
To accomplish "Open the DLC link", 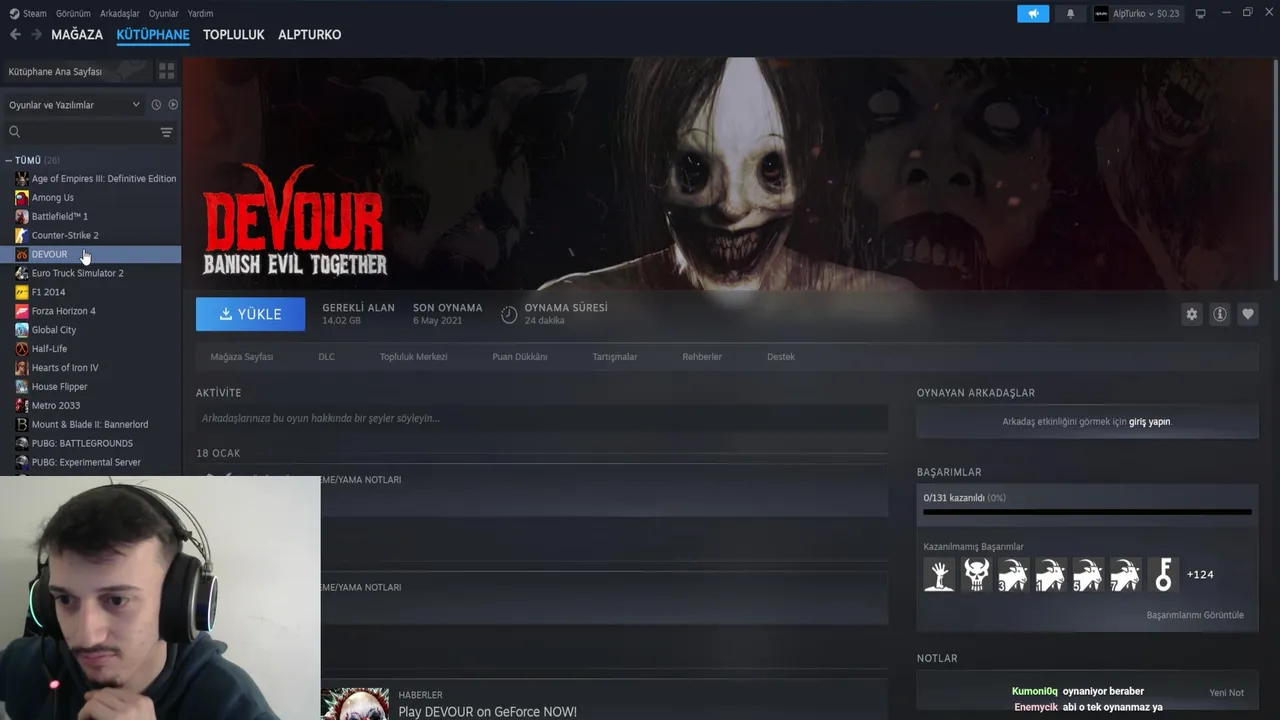I will pos(326,357).
